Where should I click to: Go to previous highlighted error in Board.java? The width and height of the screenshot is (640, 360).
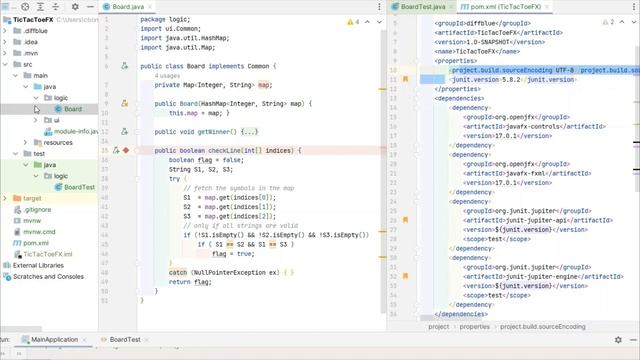[x=367, y=22]
